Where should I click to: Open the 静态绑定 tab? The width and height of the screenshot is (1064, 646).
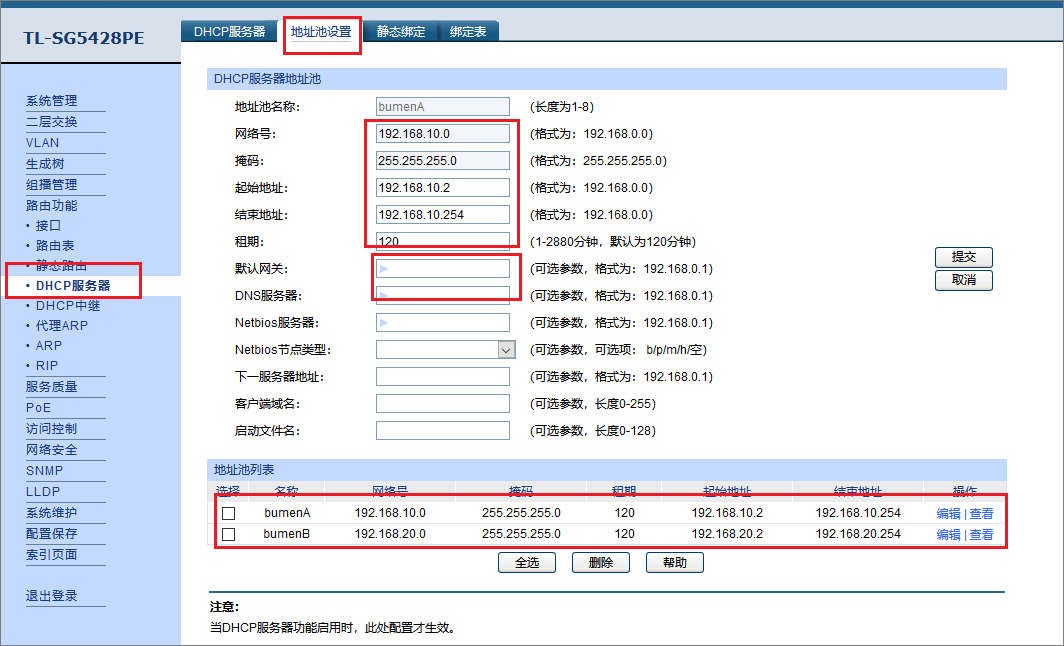[401, 31]
